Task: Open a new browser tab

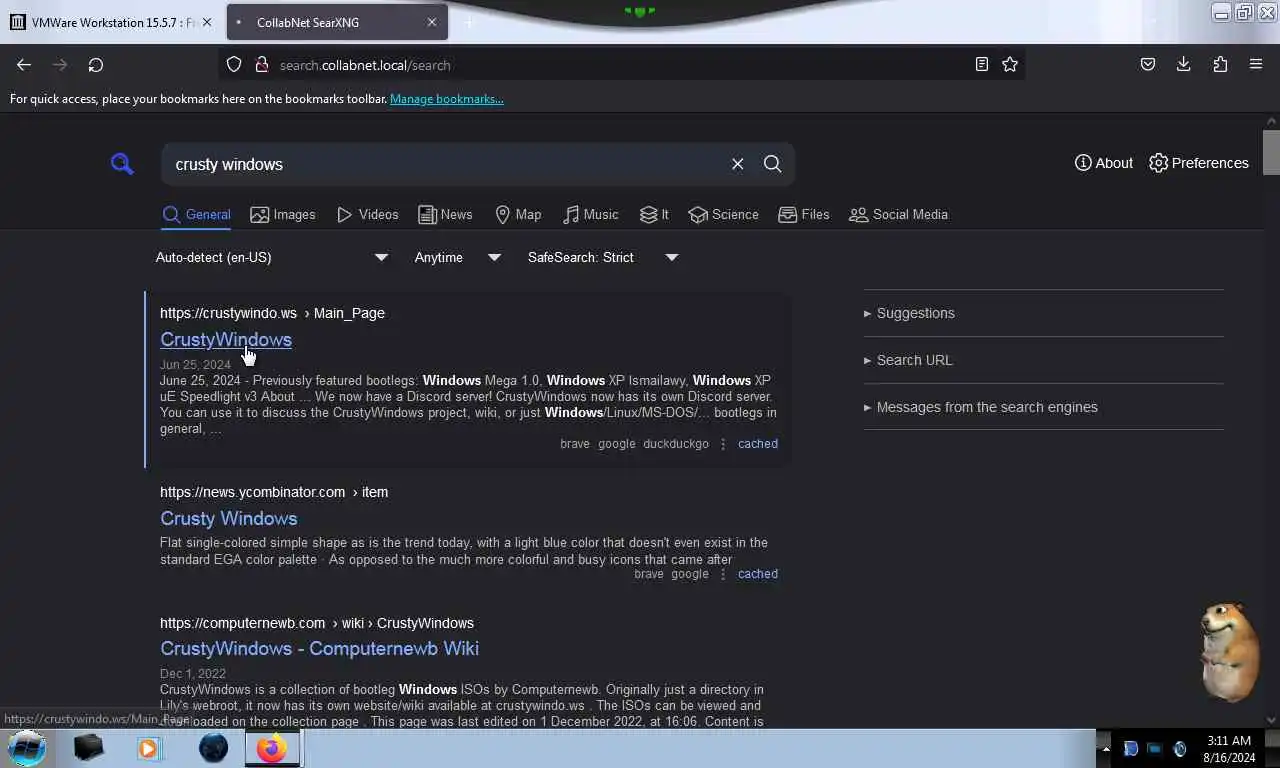Action: click(x=469, y=22)
